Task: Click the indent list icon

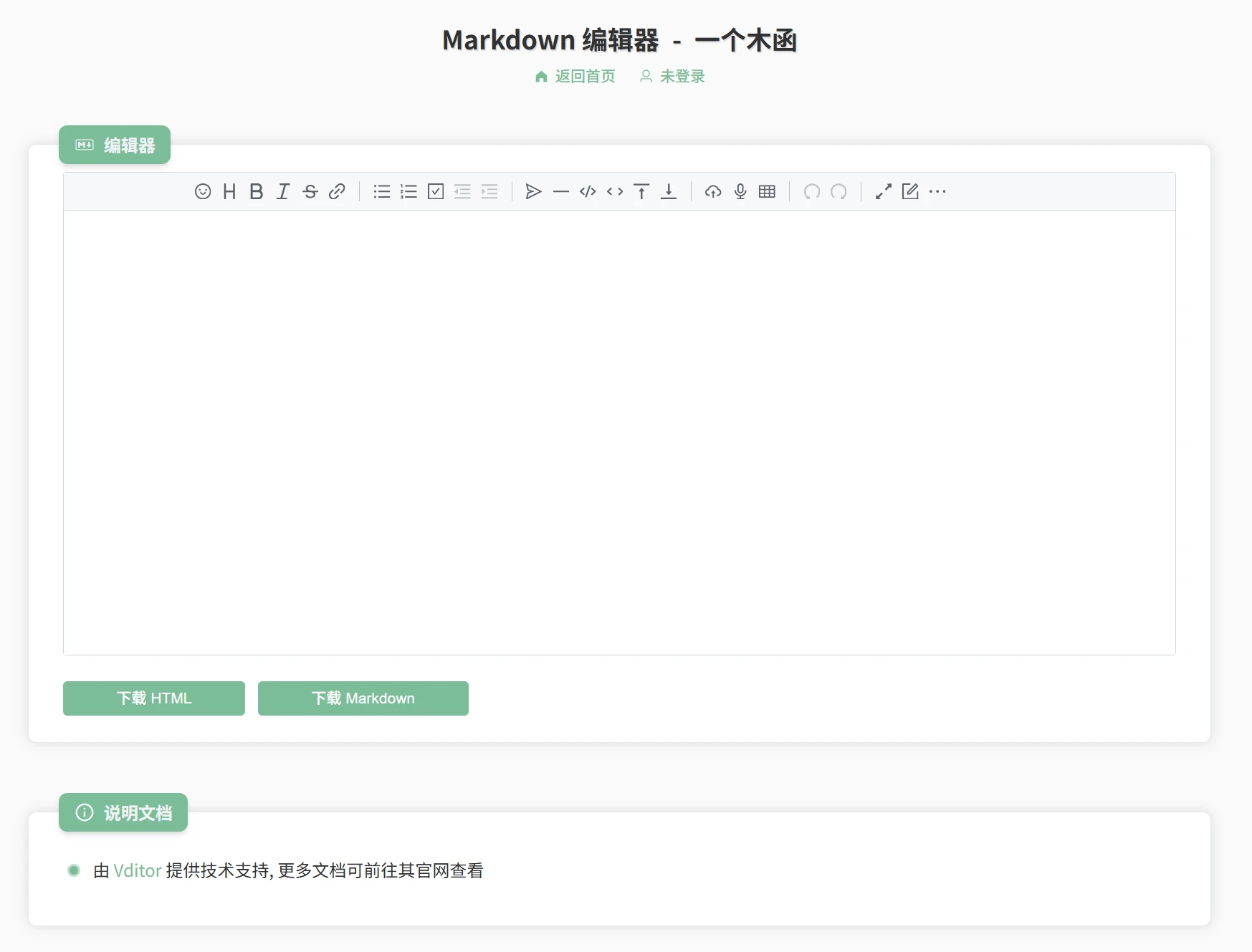Action: (x=489, y=191)
